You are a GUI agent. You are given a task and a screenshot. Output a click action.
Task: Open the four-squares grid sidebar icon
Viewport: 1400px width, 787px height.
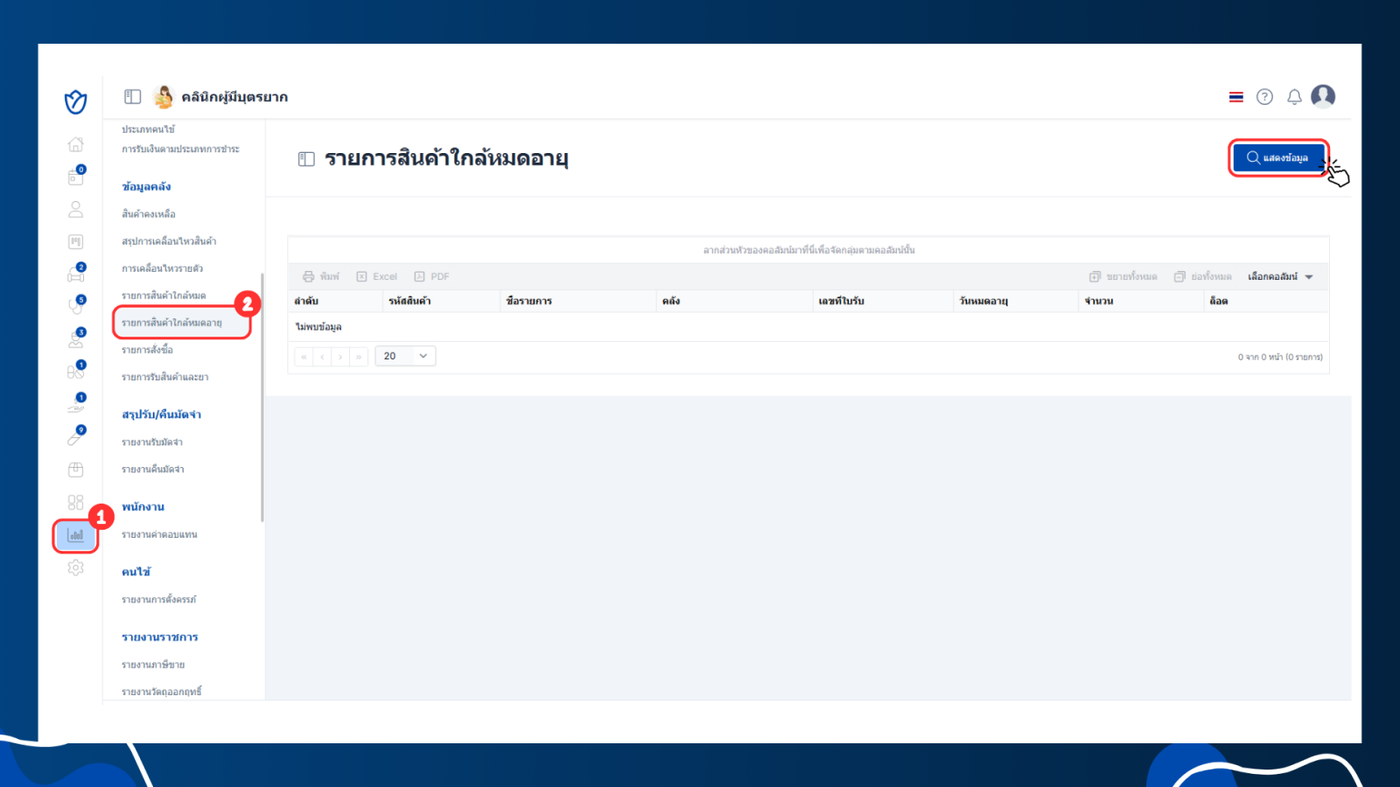75,502
